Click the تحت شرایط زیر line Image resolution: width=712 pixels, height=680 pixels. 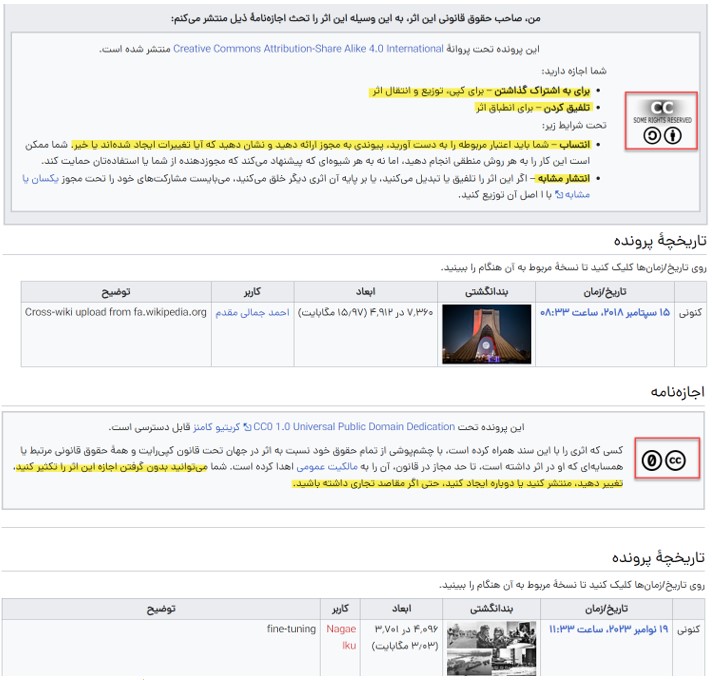click(574, 125)
